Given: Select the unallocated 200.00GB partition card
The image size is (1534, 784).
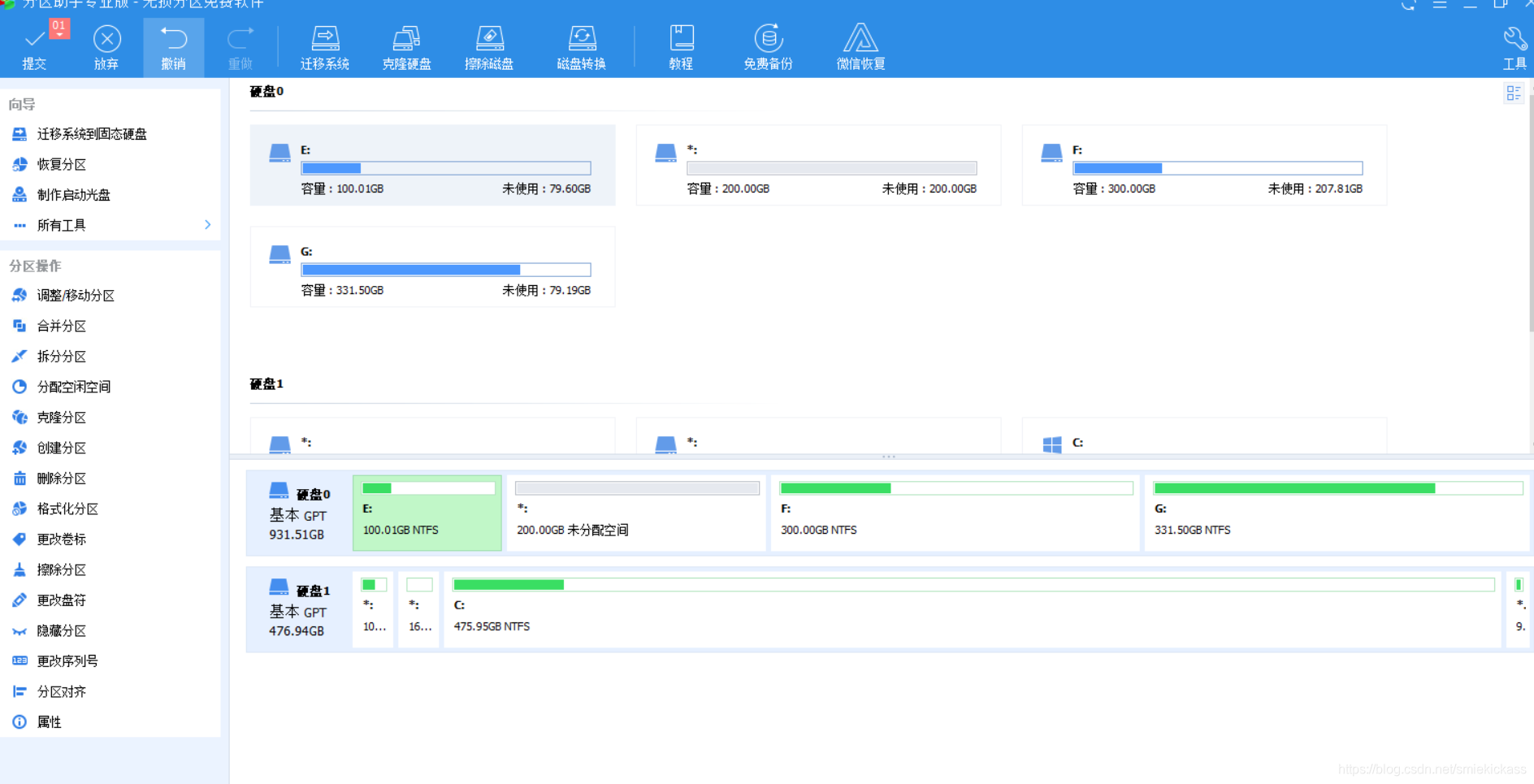Looking at the screenshot, I should click(x=818, y=165).
